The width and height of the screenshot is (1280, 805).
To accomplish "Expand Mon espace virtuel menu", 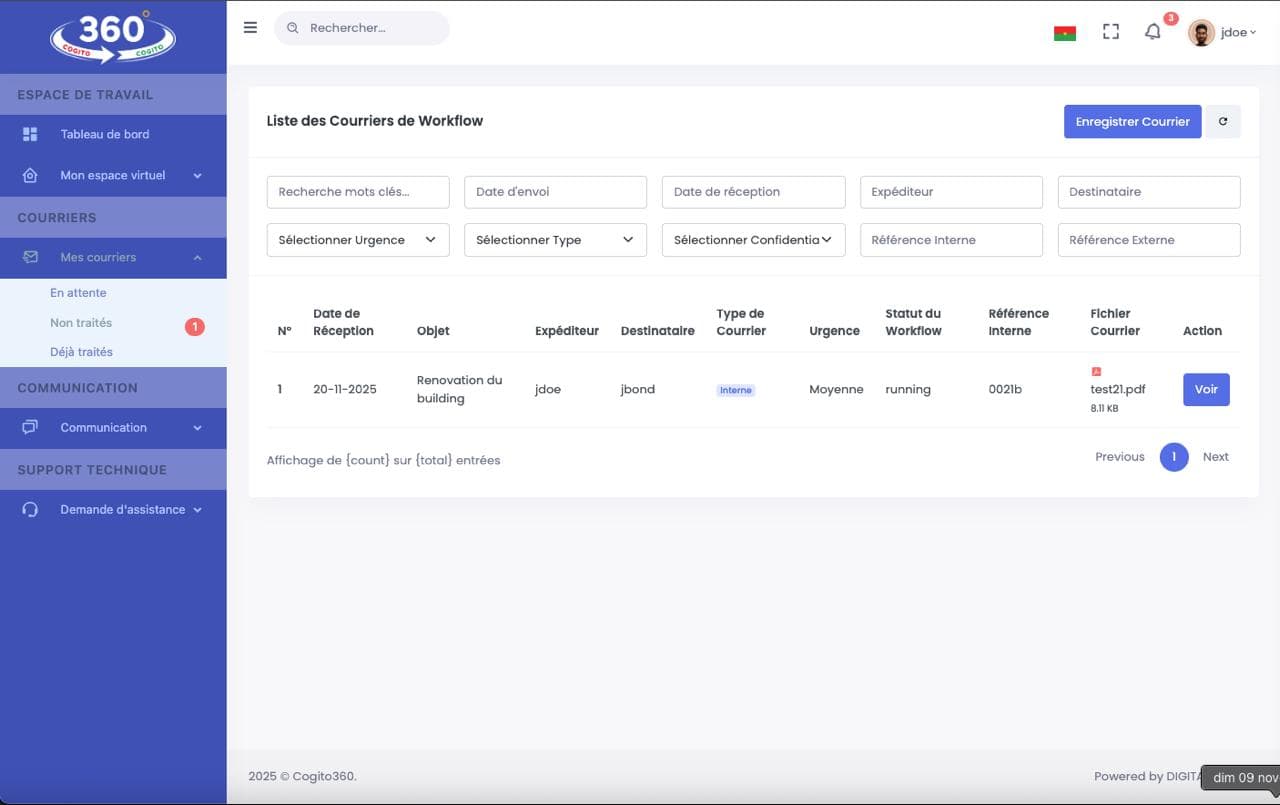I will coord(113,176).
